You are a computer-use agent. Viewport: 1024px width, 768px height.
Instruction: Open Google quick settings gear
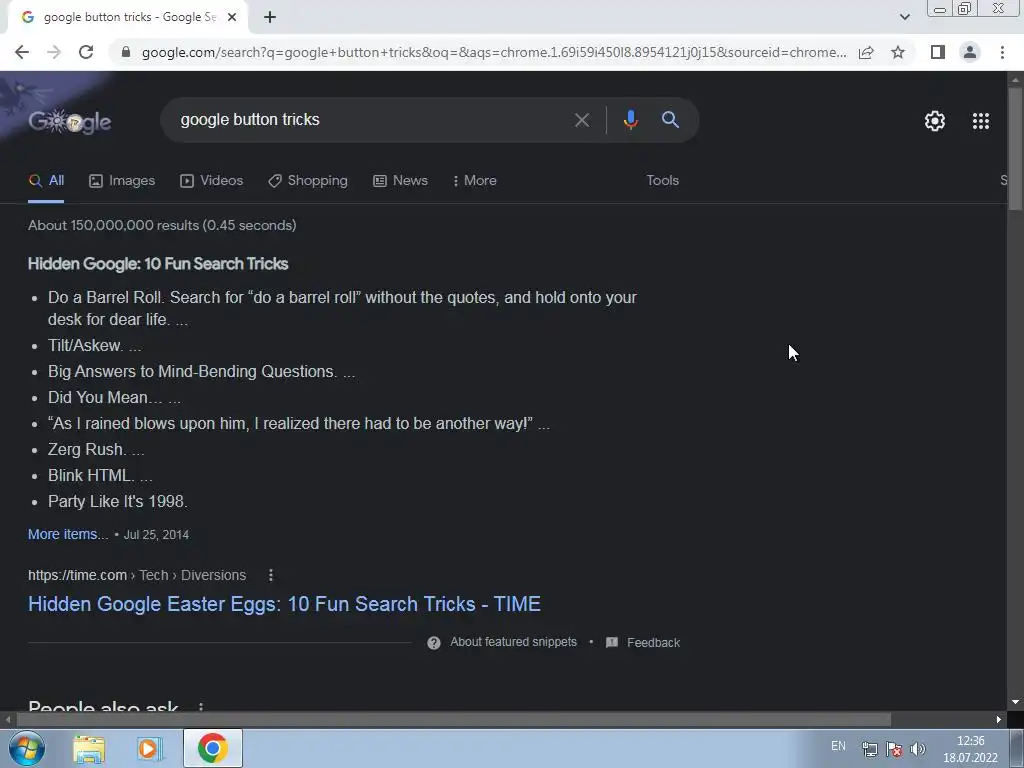click(935, 121)
